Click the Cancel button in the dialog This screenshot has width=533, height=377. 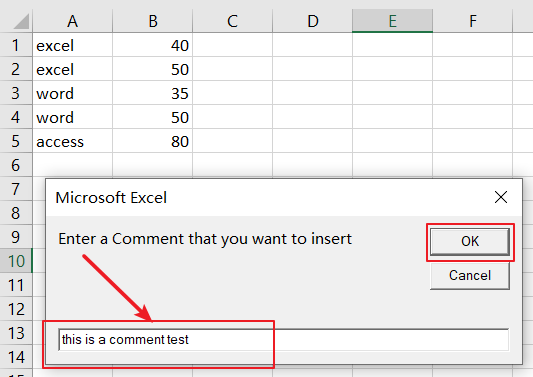pos(470,276)
